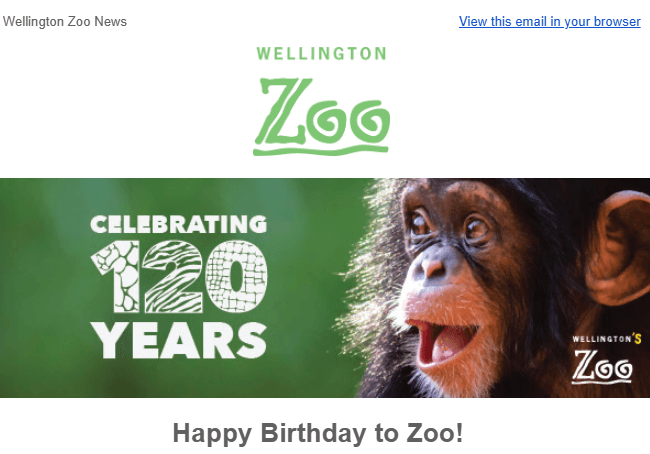Click the 'CELEBRATING' text in banner
Screen dimensions: 650x454
click(179, 224)
